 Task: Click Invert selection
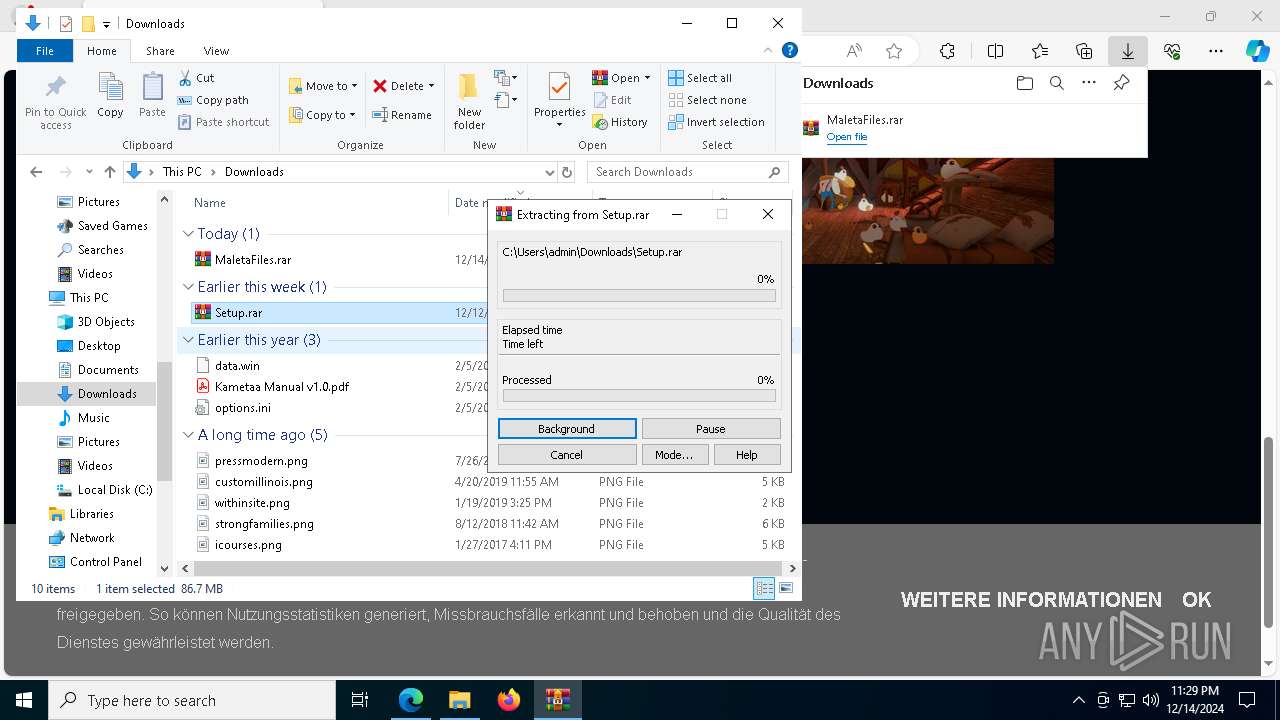pyautogui.click(x=716, y=122)
